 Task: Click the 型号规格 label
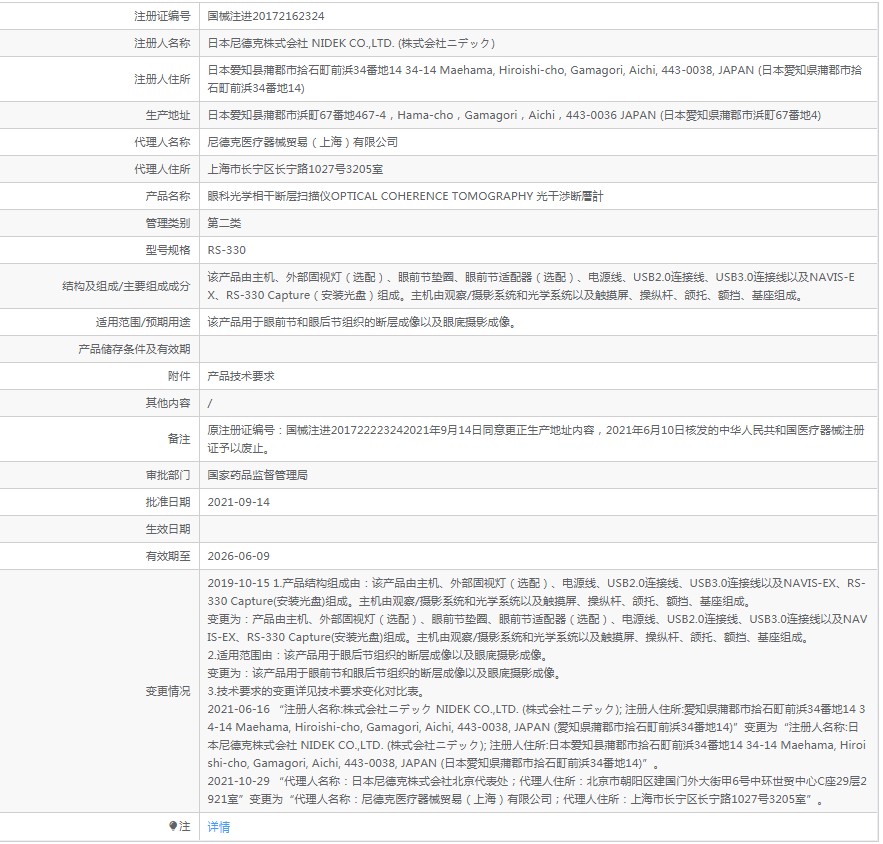(x=168, y=250)
